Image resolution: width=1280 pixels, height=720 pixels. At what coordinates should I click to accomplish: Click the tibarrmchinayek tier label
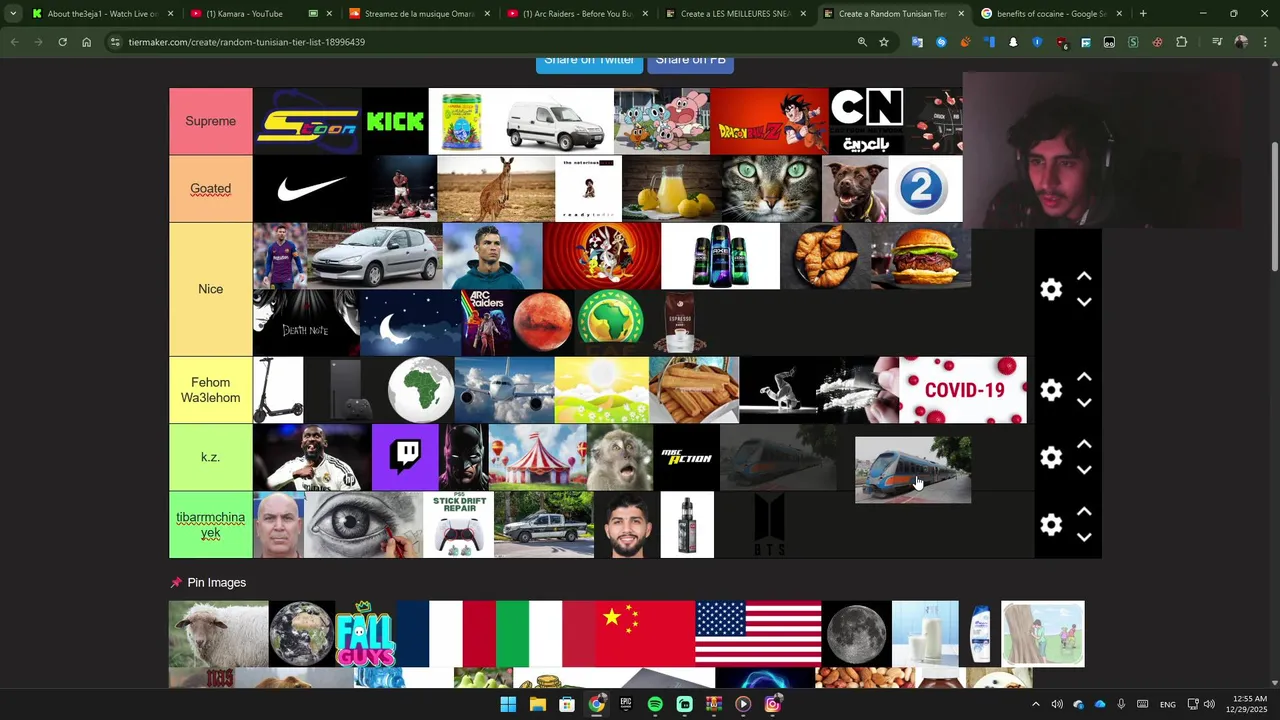(x=210, y=525)
